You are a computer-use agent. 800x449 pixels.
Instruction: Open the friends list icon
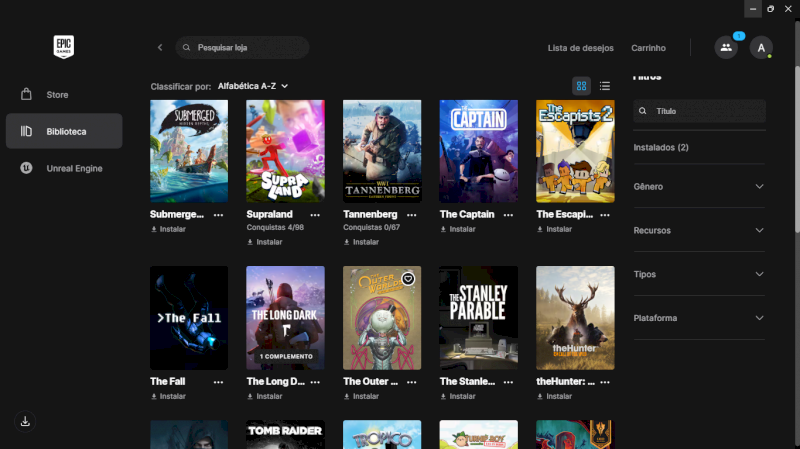pyautogui.click(x=726, y=47)
